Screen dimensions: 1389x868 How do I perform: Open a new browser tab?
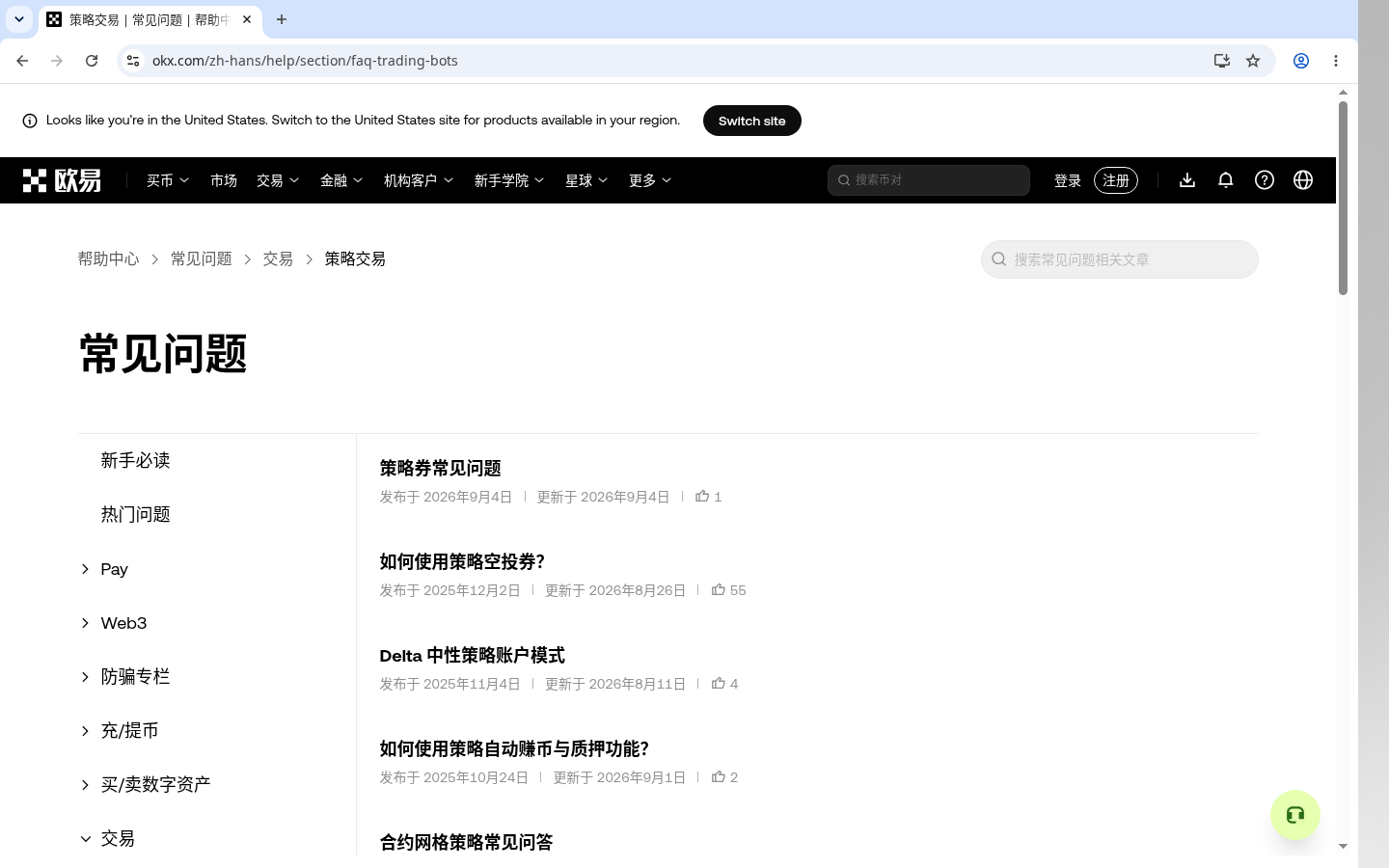pos(282,19)
